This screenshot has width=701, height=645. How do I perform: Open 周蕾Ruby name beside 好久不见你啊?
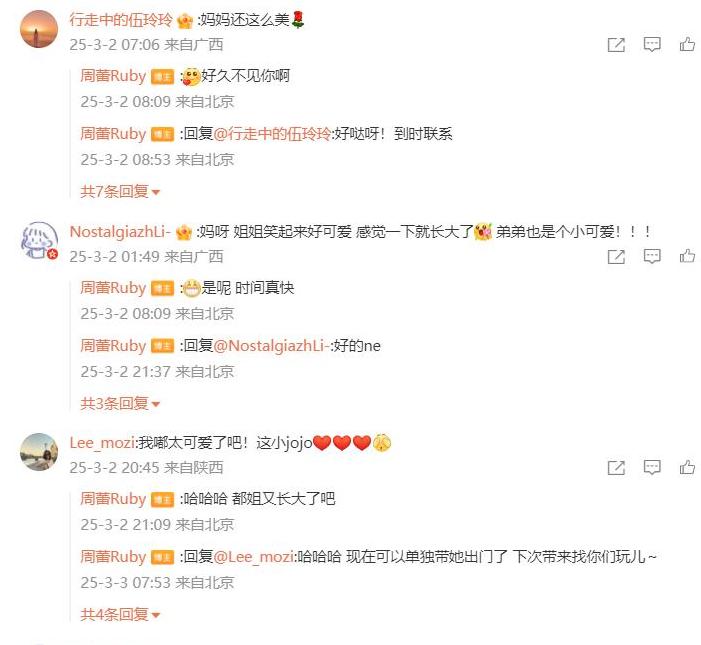tap(113, 76)
